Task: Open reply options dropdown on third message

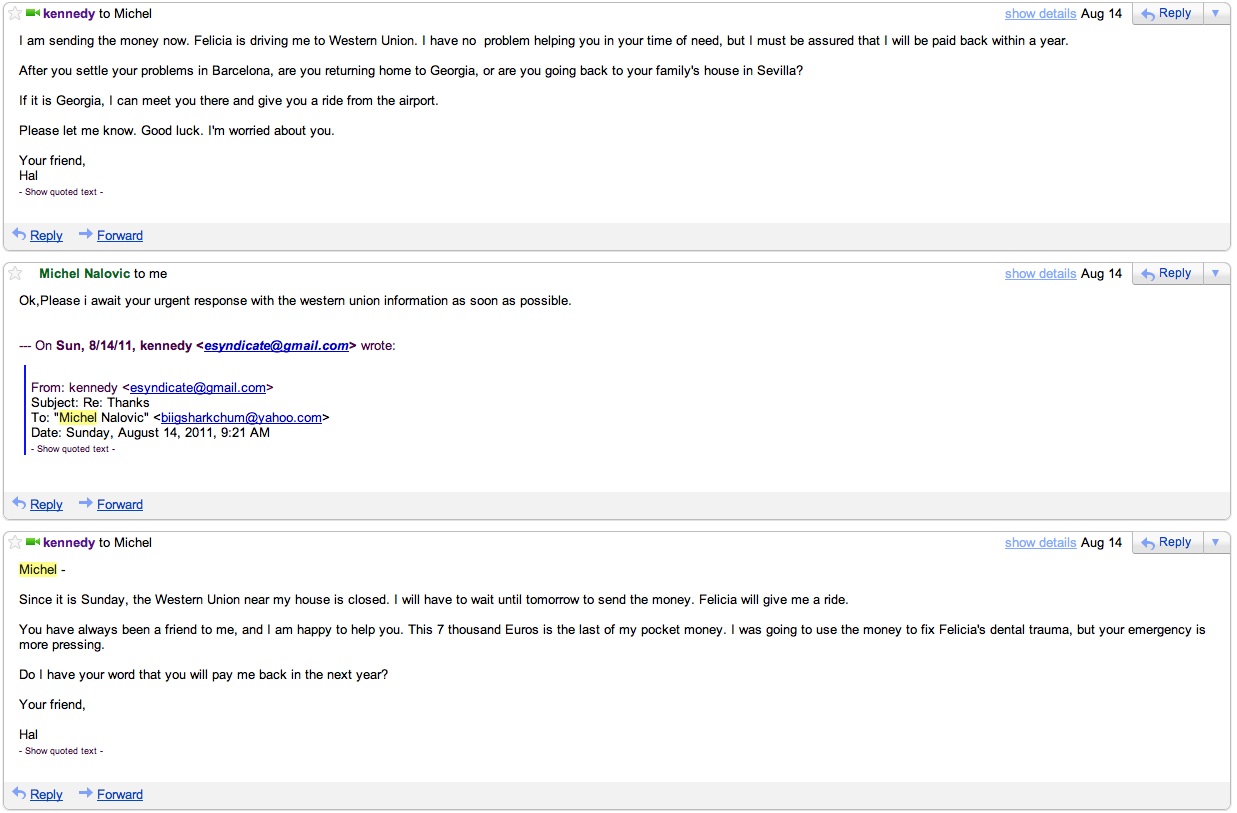Action: [x=1215, y=543]
